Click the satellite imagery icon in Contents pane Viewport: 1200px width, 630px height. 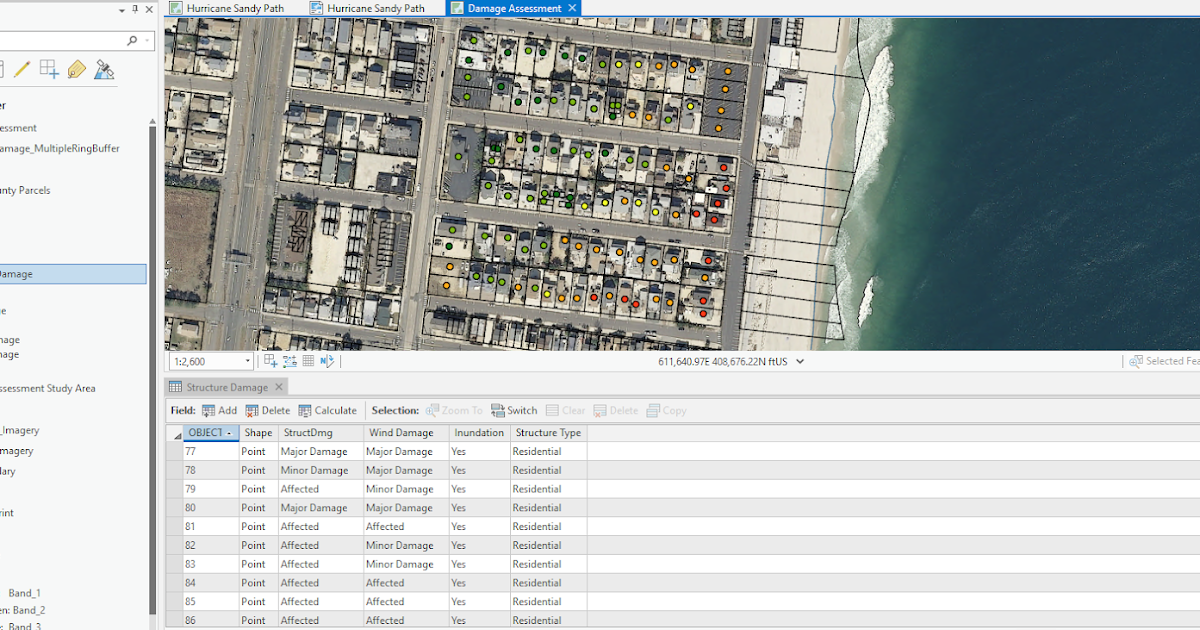(104, 71)
